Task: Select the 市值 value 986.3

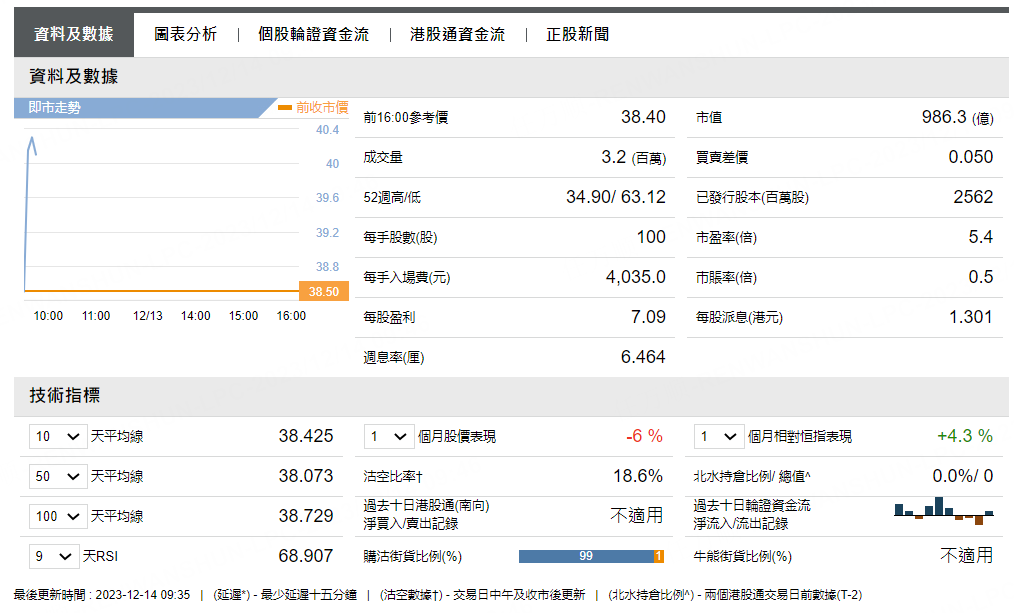Action: click(x=944, y=117)
